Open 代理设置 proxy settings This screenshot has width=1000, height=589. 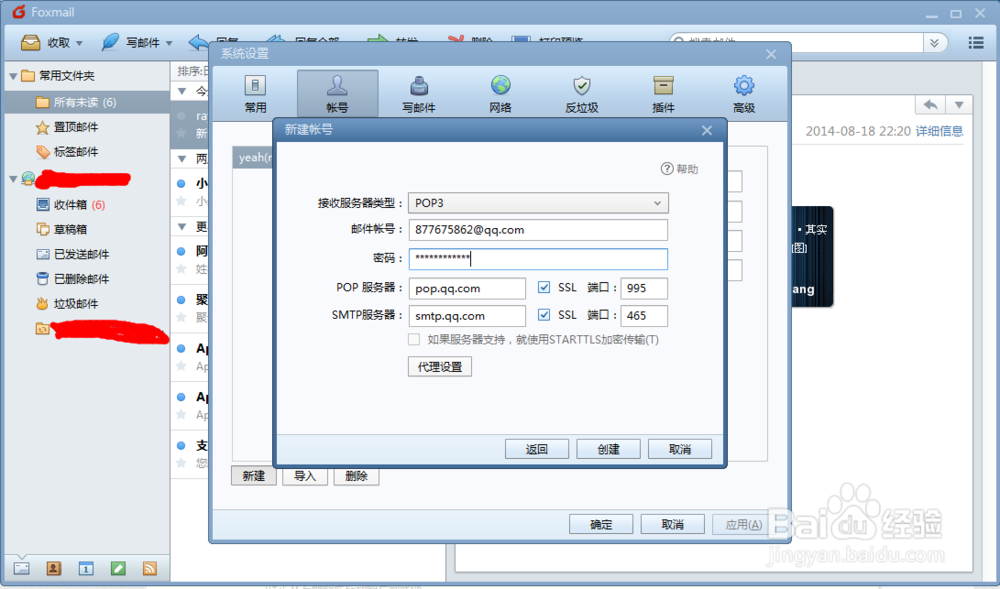[440, 367]
